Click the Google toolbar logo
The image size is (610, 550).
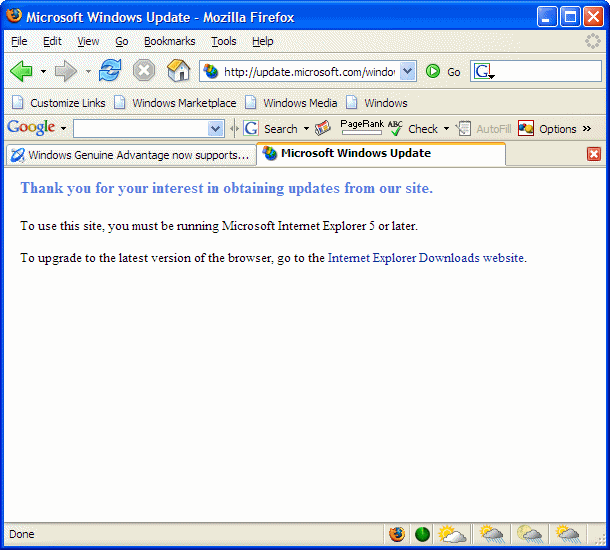coord(31,128)
